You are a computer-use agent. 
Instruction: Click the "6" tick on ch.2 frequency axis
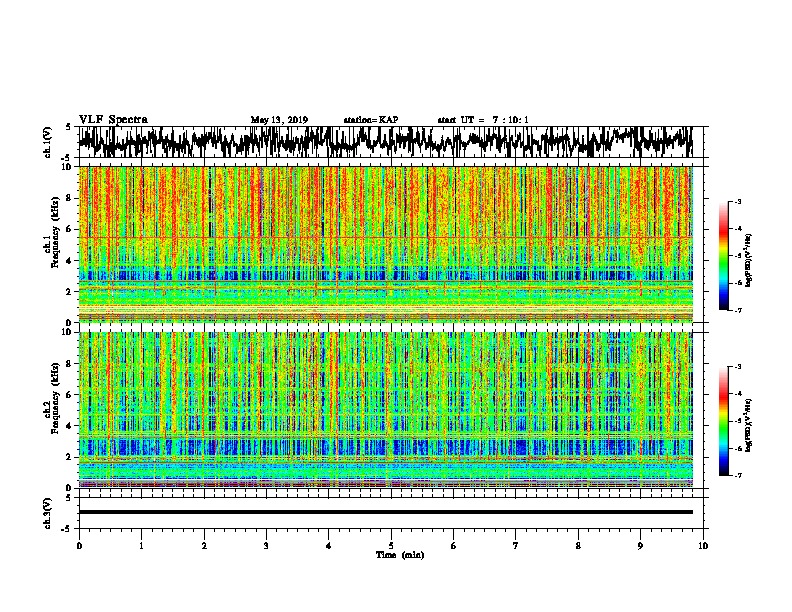click(x=71, y=394)
